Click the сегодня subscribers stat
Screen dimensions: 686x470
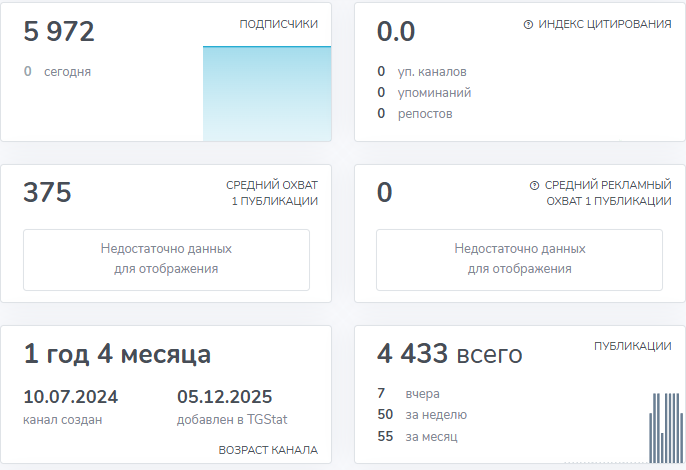coord(58,72)
